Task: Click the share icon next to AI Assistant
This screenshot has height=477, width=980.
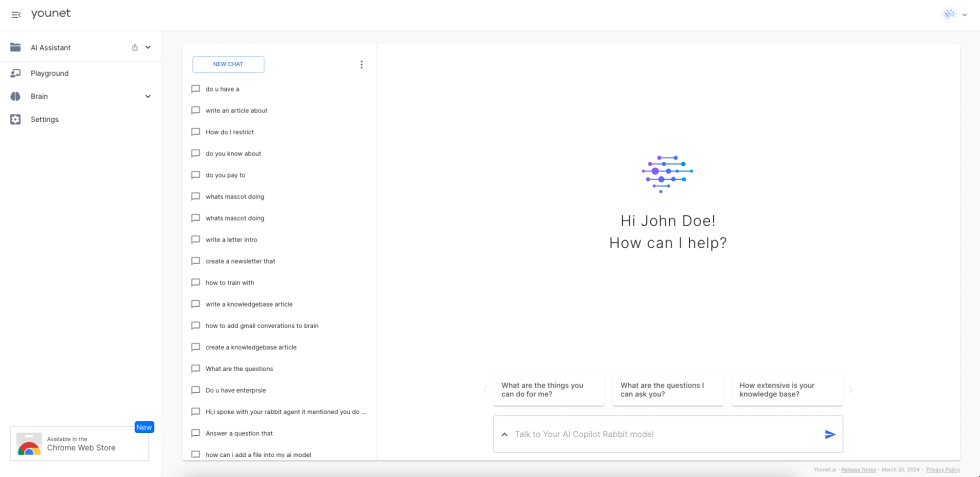Action: [x=135, y=47]
